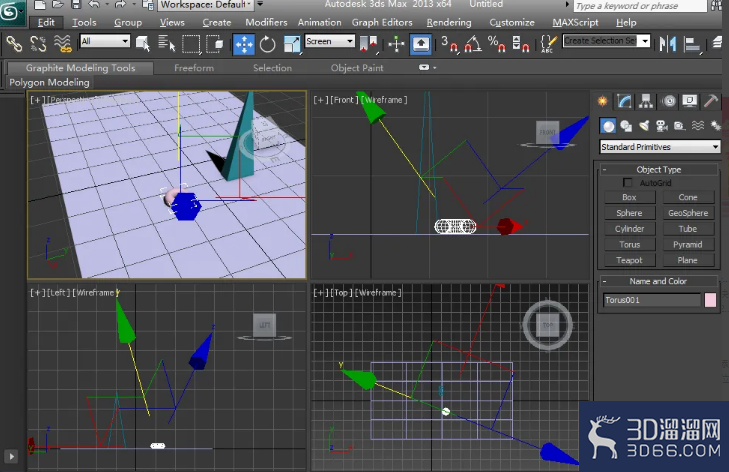Open the Tools menu
The image size is (729, 472).
coord(84,22)
